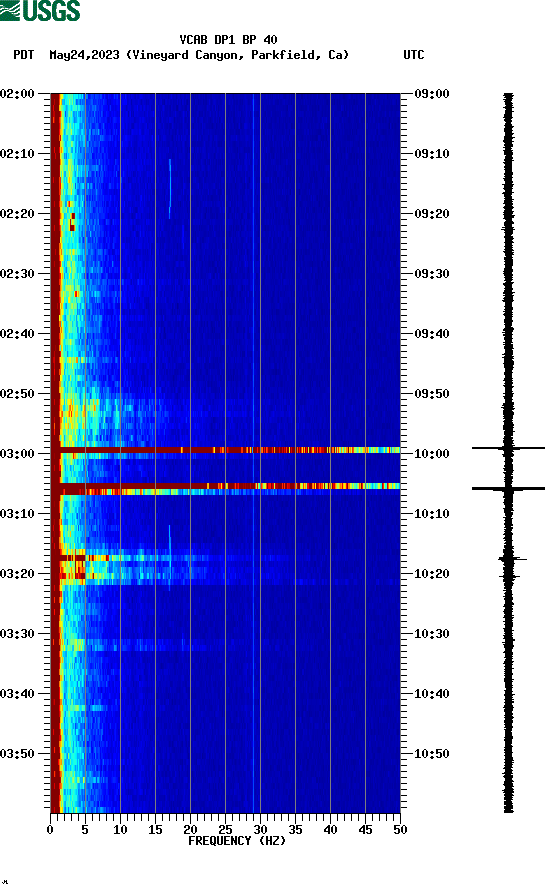Click the 09:00 UTC time label
This screenshot has height=893, width=552.
tap(432, 93)
